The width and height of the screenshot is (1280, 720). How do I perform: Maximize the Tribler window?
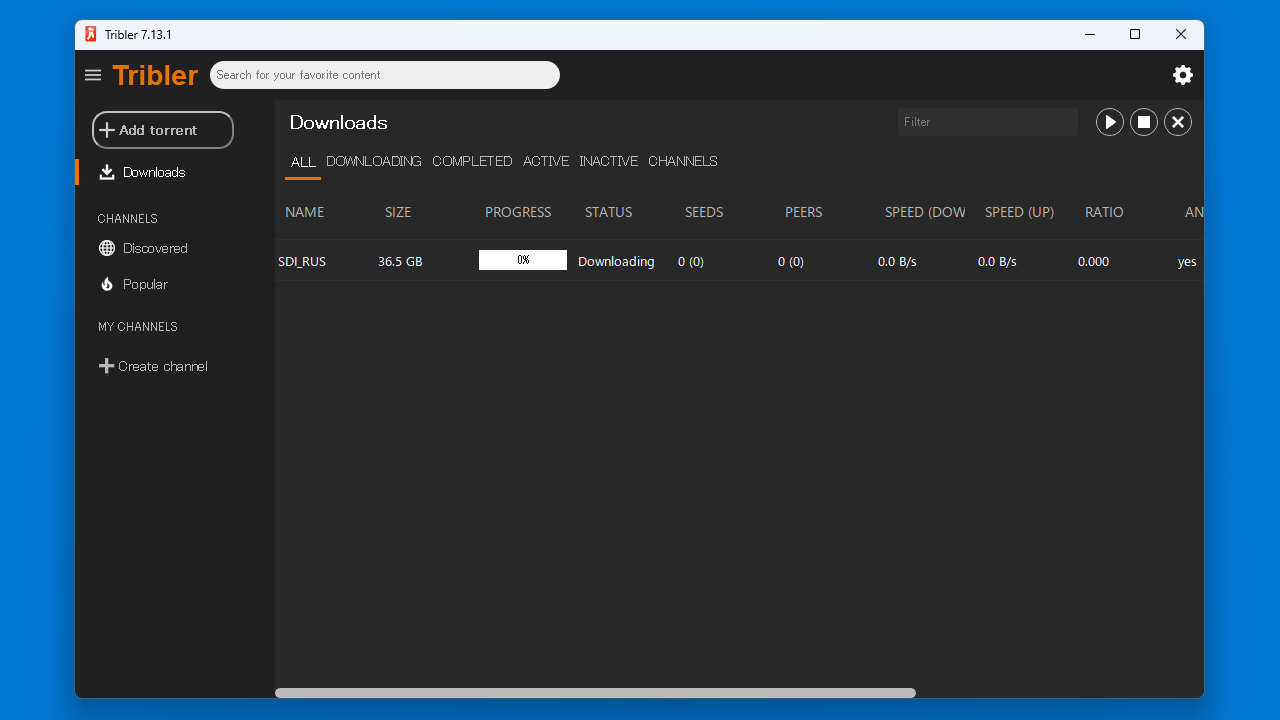click(x=1135, y=34)
